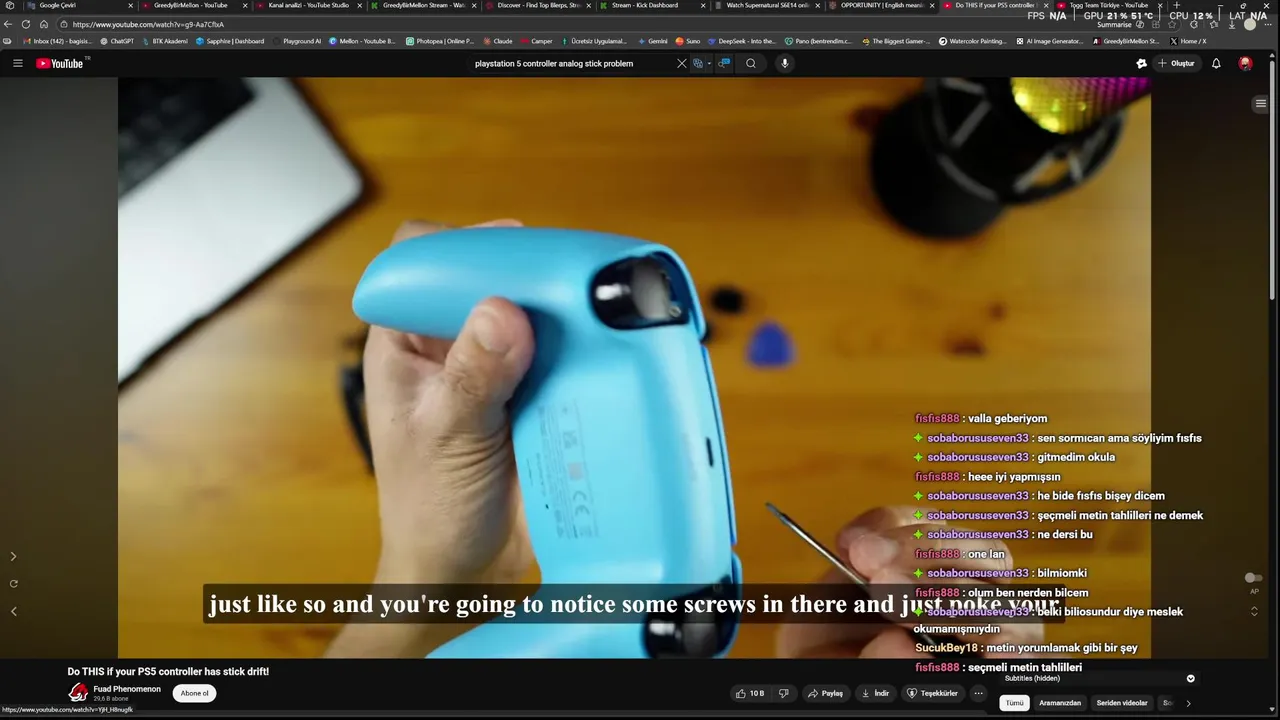
Task: Click the translate icon in search bar
Action: coord(698,63)
